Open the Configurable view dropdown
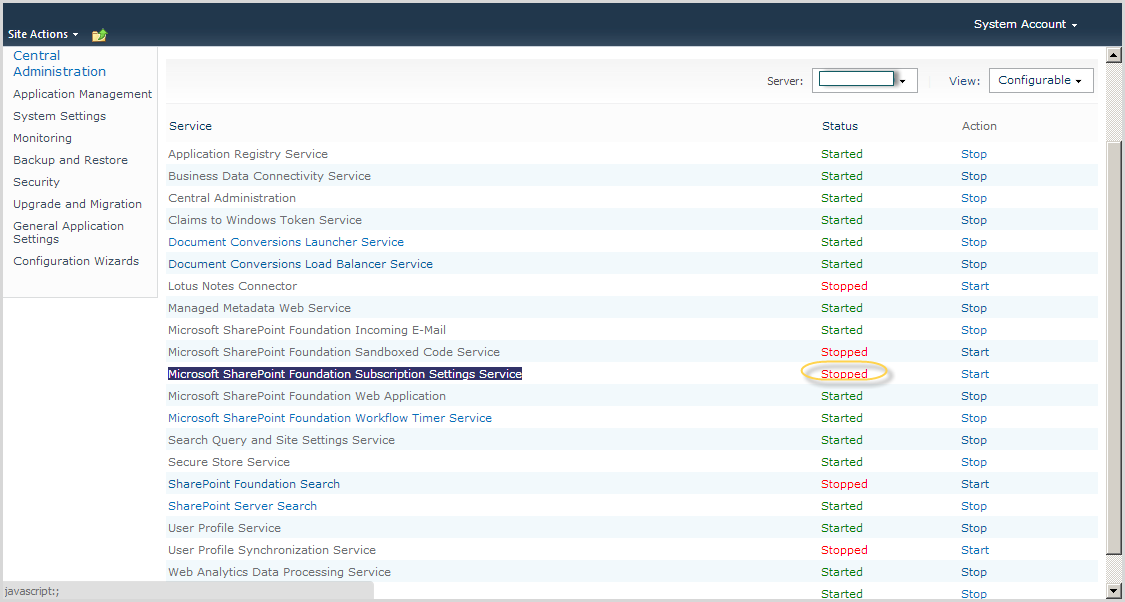1125x602 pixels. (x=1040, y=81)
